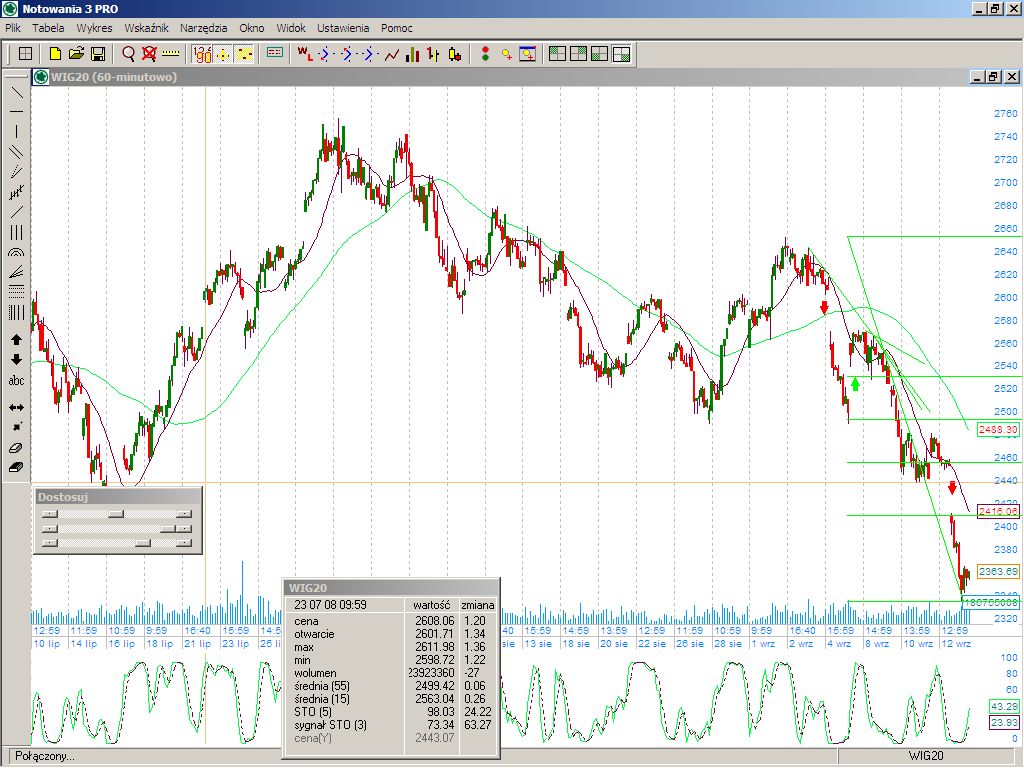Click the Save floppy disk icon
Image resolution: width=1024 pixels, height=768 pixels.
pos(98,54)
